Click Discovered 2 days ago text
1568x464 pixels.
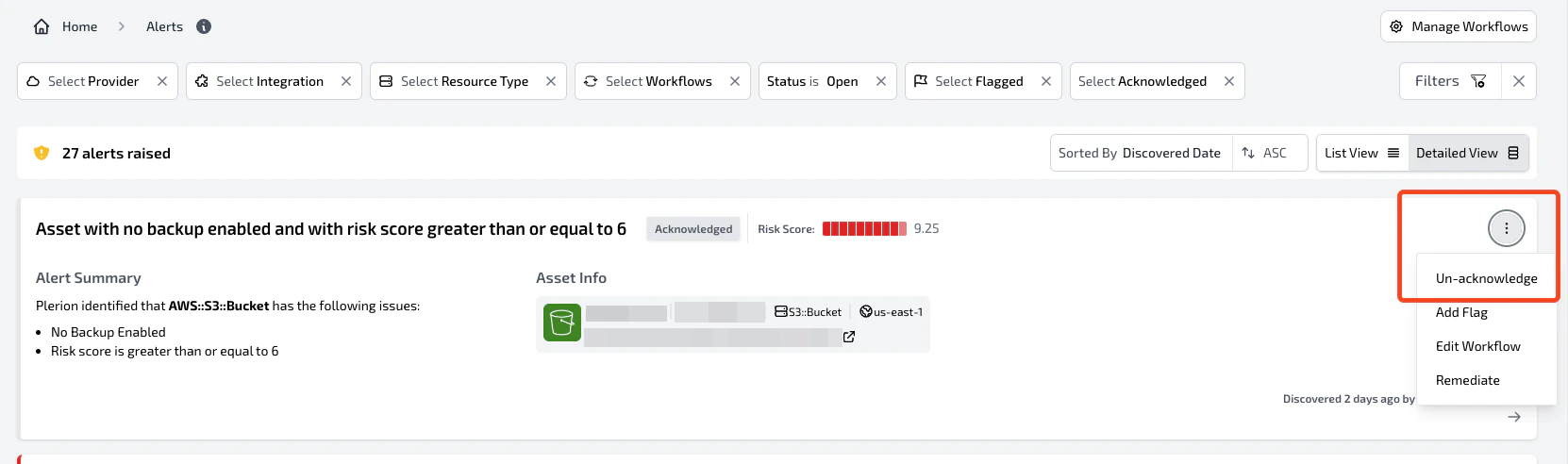(1349, 399)
